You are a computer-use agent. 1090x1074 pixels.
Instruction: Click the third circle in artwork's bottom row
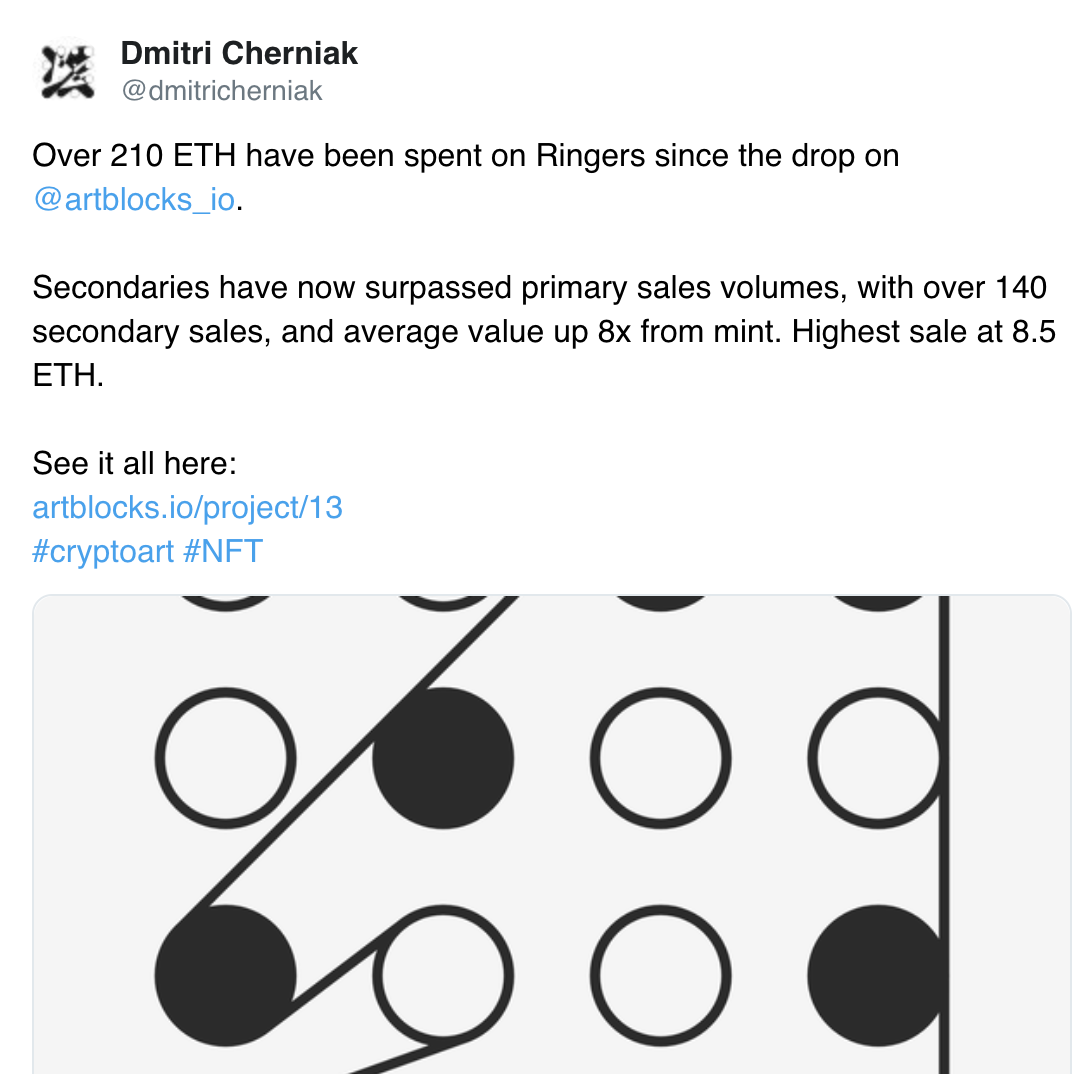pyautogui.click(x=660, y=975)
